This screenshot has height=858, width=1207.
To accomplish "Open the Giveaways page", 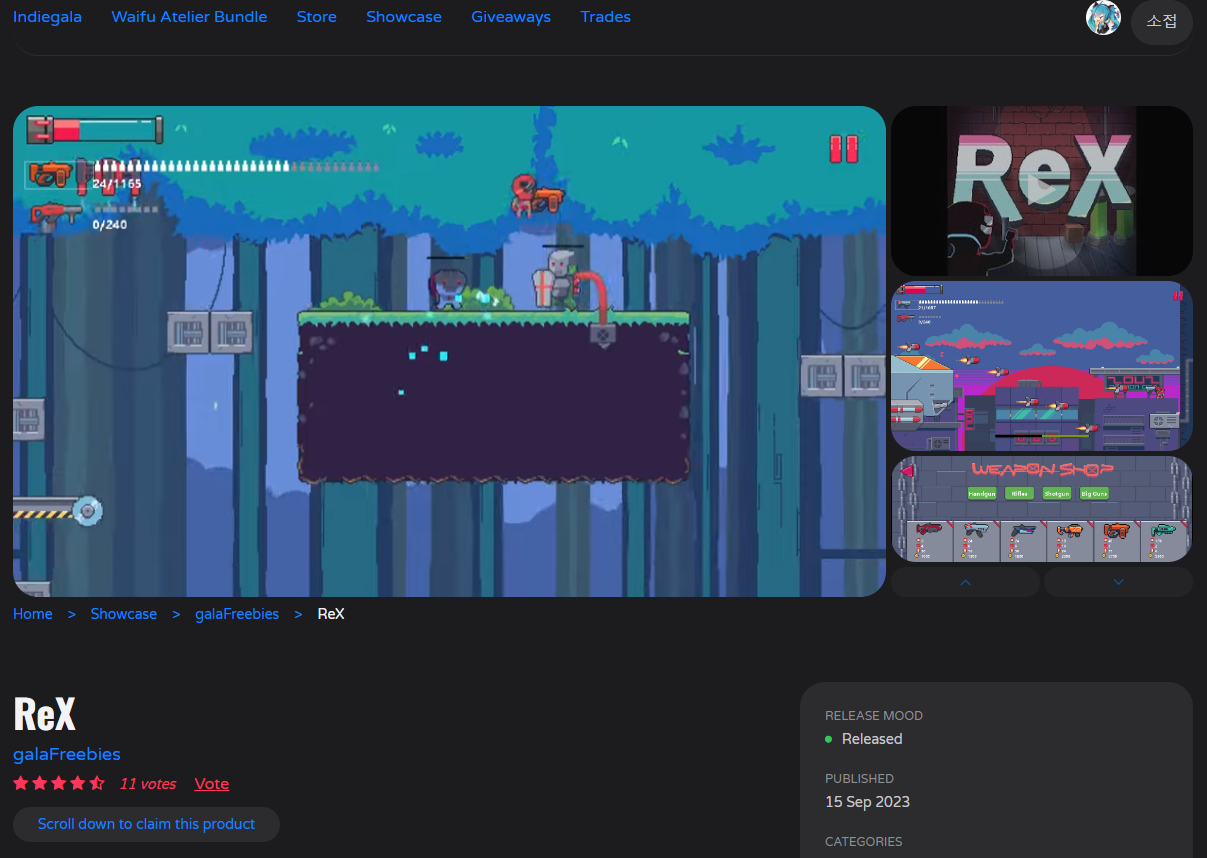I will 511,17.
